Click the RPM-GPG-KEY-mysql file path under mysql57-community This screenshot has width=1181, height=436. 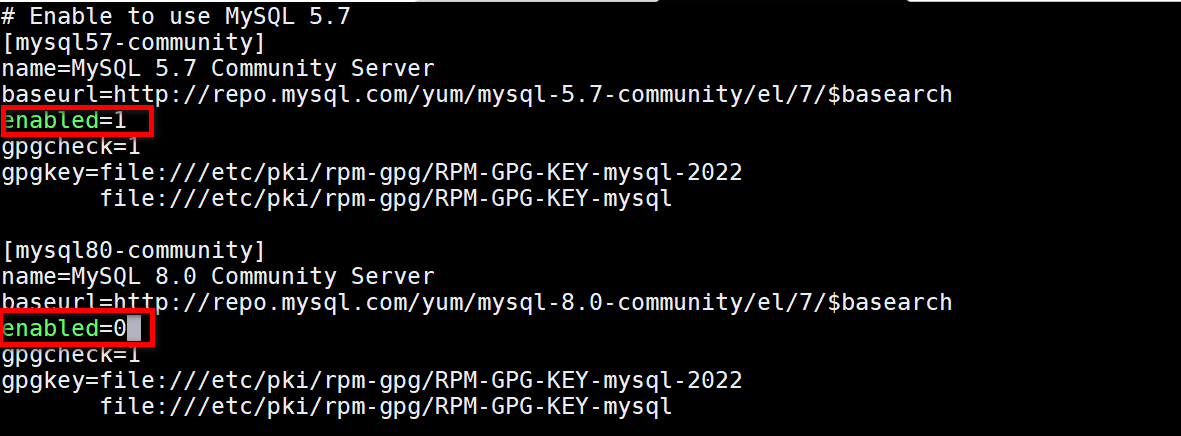click(x=385, y=199)
